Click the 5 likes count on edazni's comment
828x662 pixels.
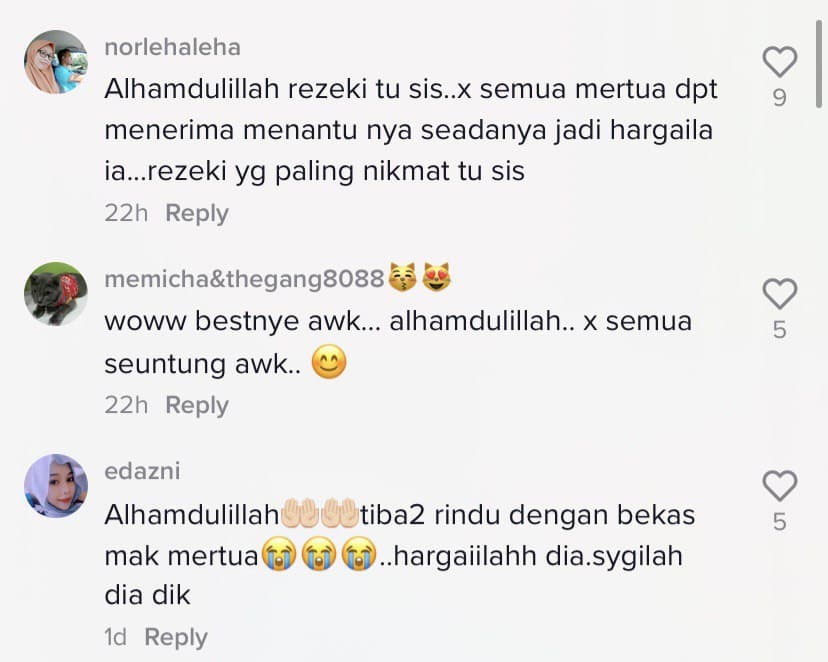779,522
